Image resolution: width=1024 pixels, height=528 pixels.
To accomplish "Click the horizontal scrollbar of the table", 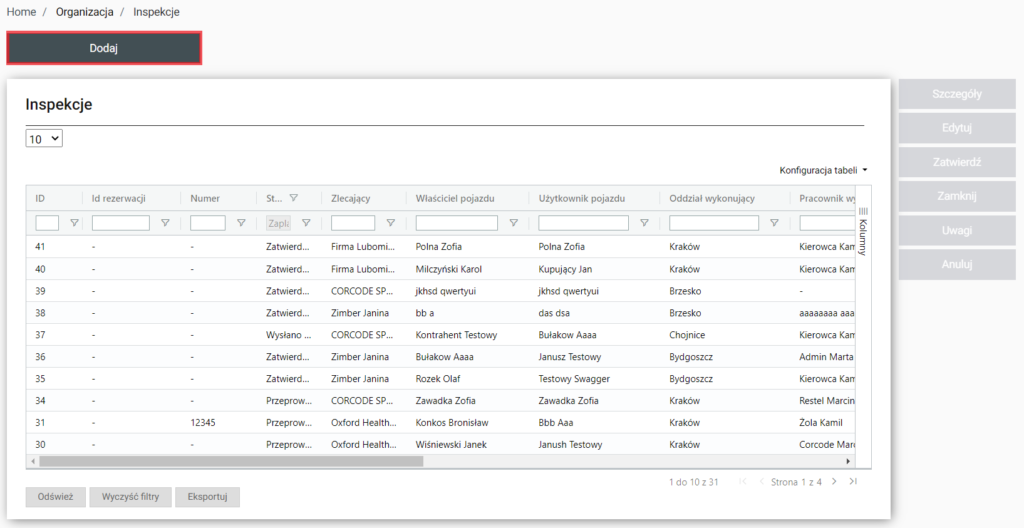I will point(300,461).
